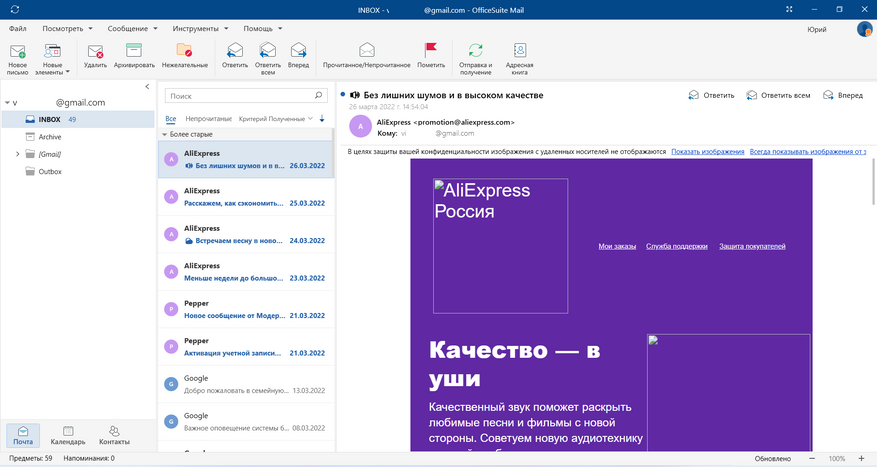Open Pepper email Активация учетной записи
This screenshot has height=467, width=877.
pyautogui.click(x=246, y=347)
